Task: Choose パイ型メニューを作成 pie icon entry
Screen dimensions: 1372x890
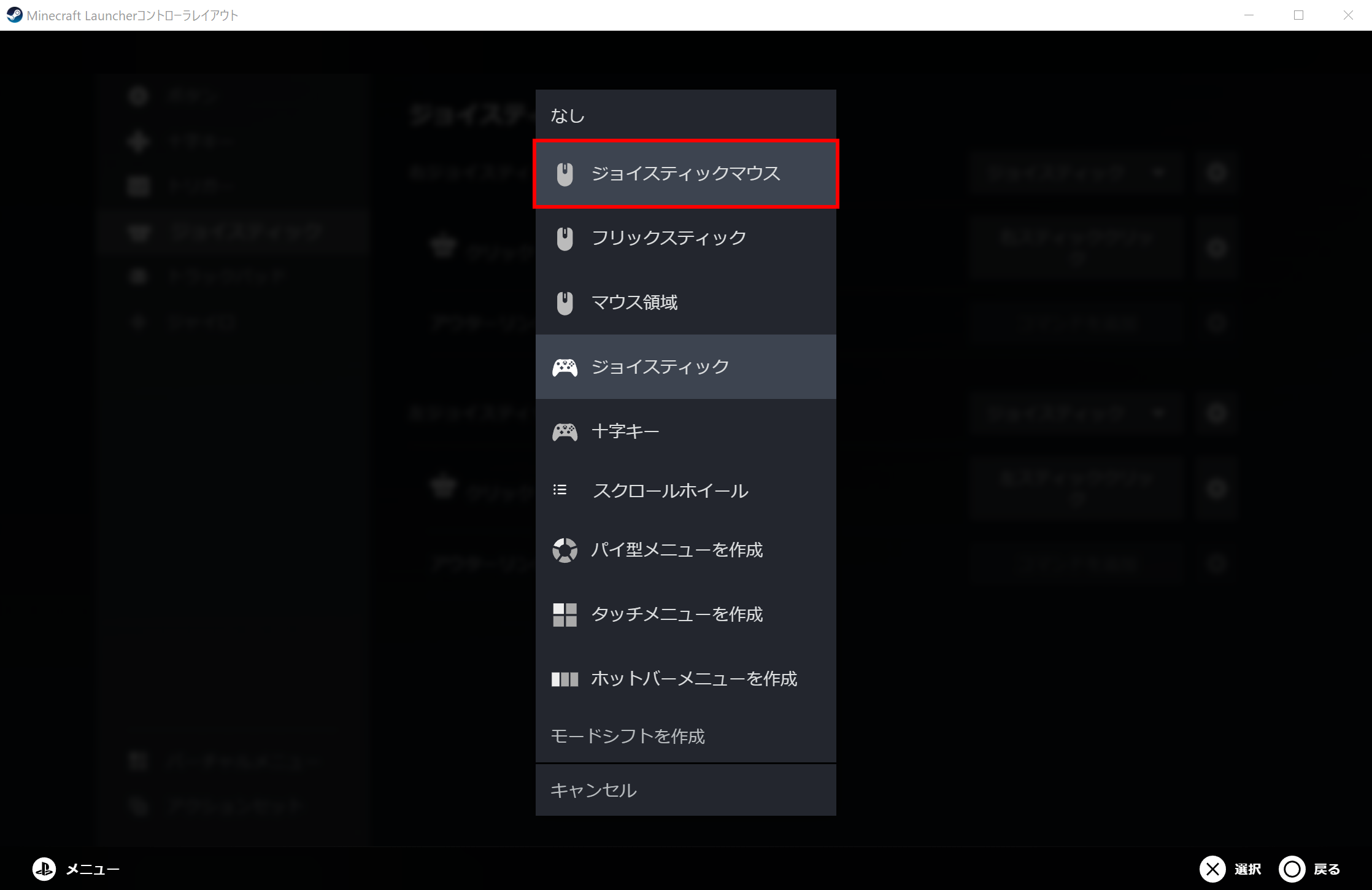Action: 685,550
